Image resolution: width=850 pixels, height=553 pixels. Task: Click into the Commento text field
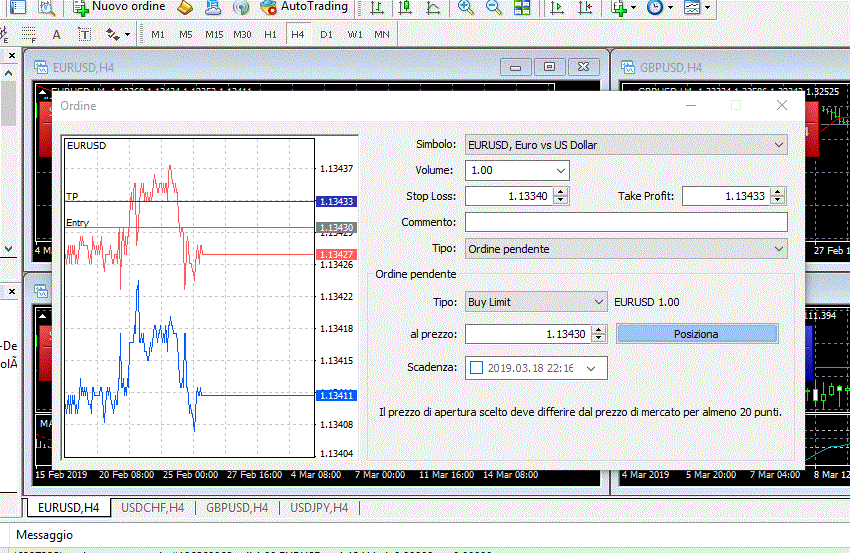coord(625,222)
